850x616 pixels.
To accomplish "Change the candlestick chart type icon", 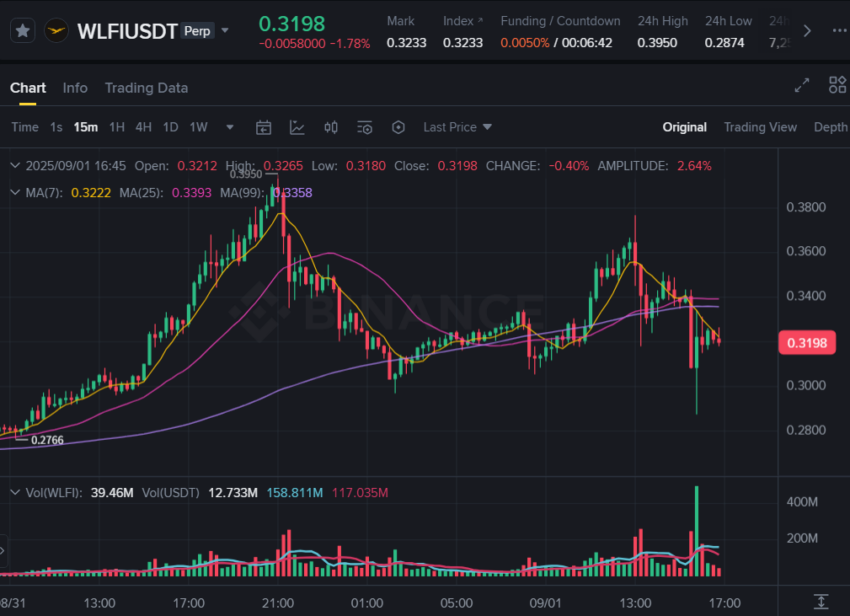I will 331,127.
